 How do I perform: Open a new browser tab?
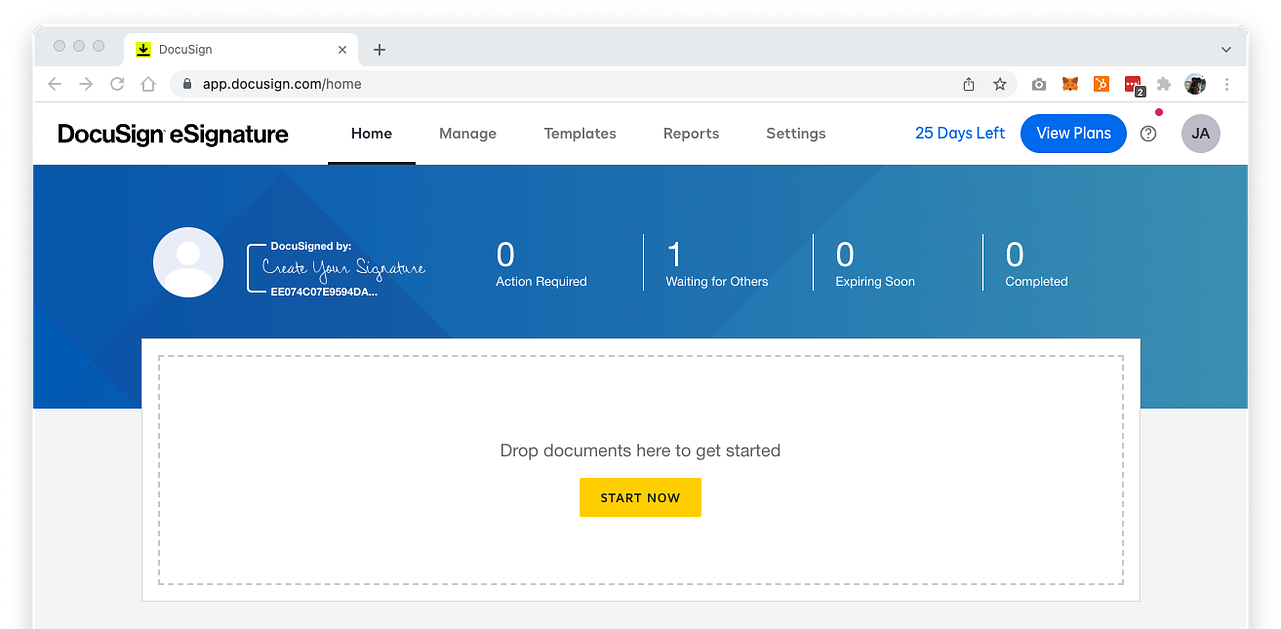[379, 49]
